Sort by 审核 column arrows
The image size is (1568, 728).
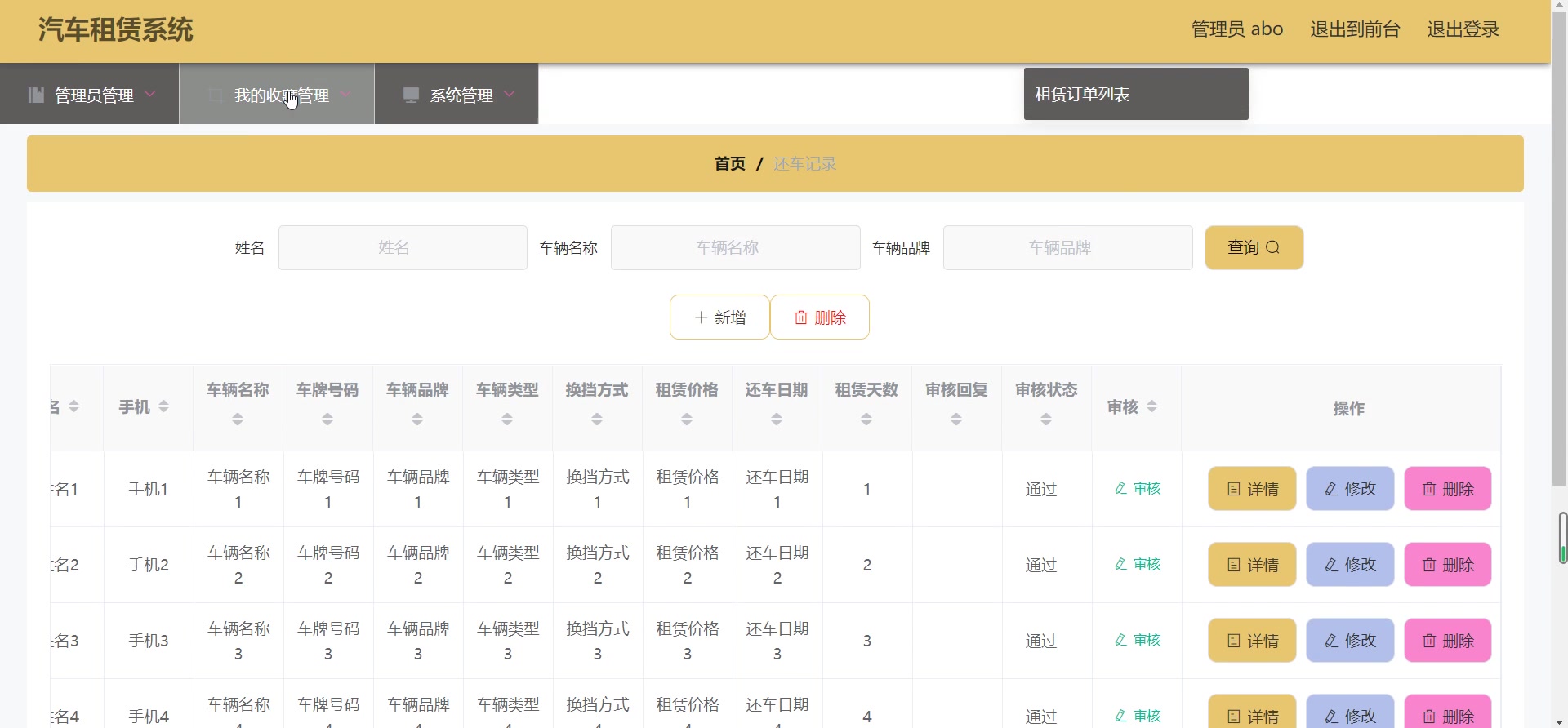[1152, 406]
